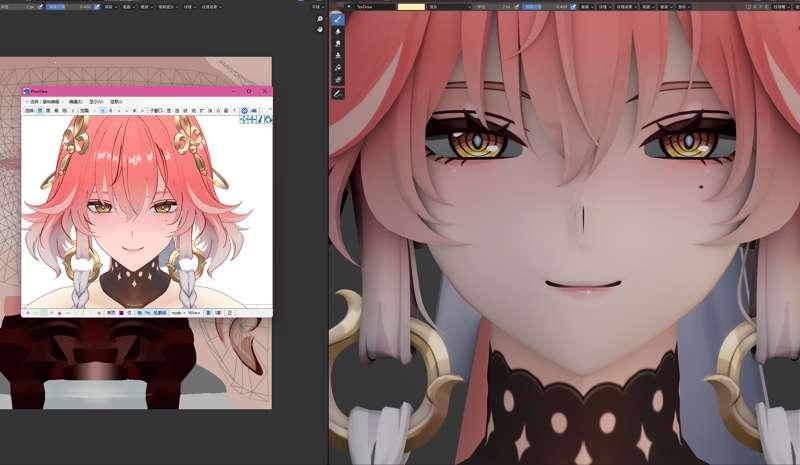Viewport: 800px width, 465px height.
Task: Open the 信息 Info menu in the PmxView window
Action: (116, 102)
